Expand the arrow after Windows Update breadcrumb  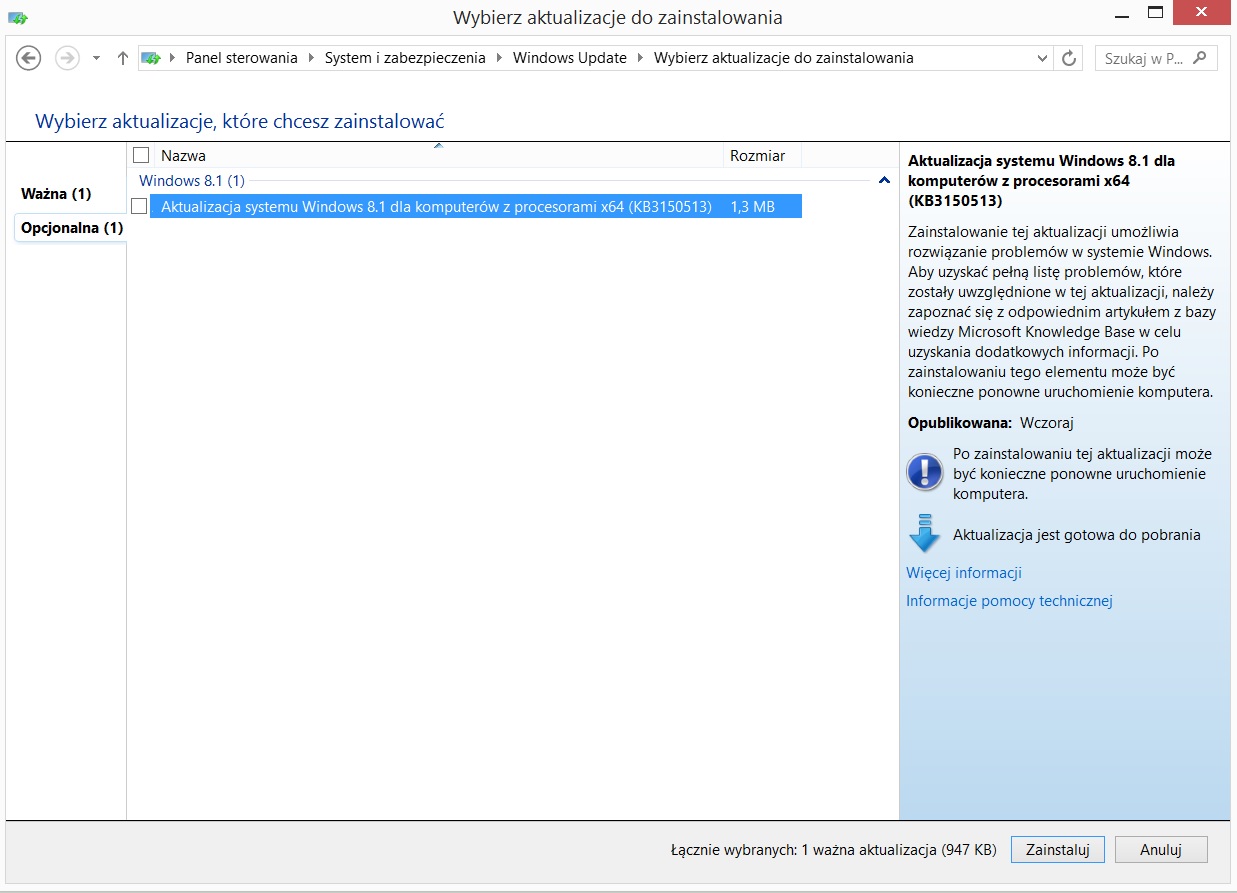pos(640,58)
